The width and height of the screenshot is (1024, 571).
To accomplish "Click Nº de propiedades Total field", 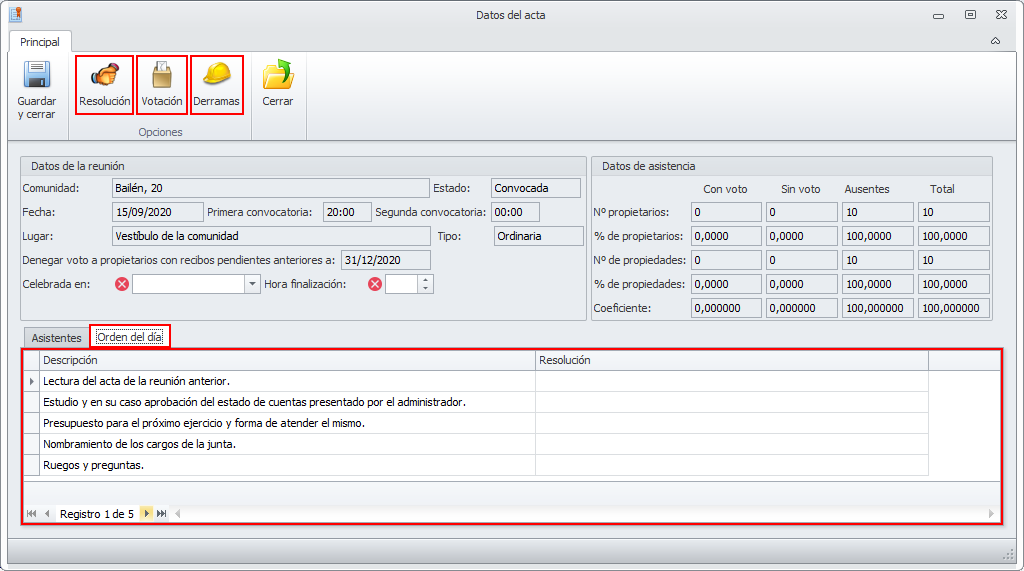I will tap(954, 260).
